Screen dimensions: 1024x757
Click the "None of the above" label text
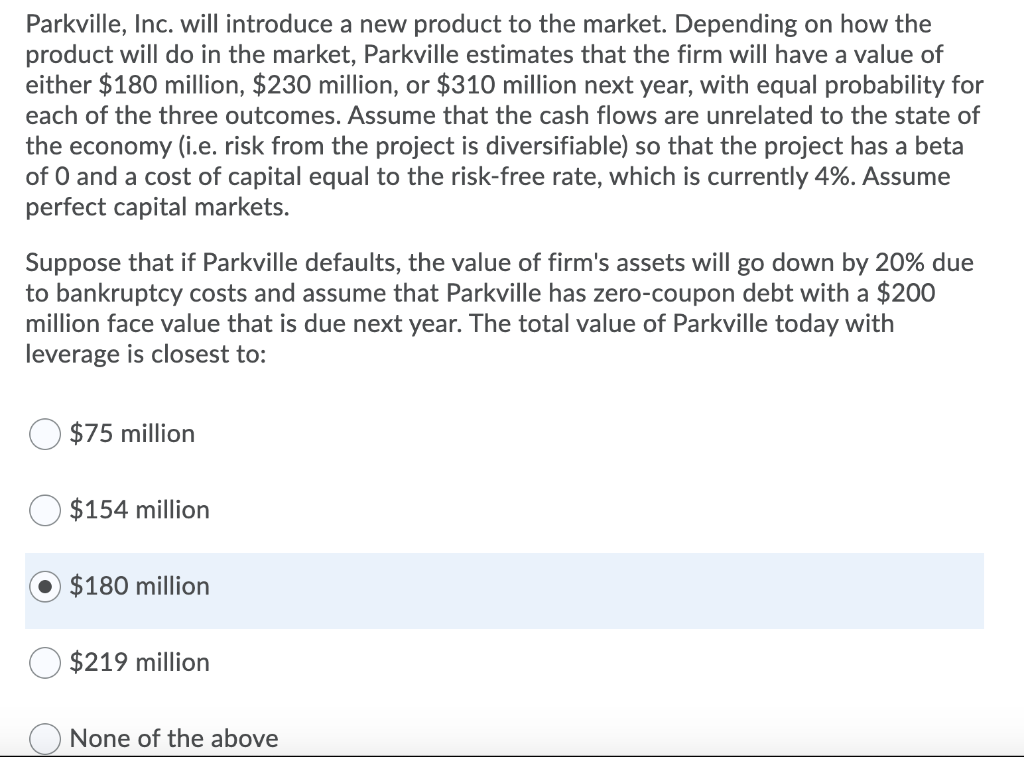pos(174,739)
